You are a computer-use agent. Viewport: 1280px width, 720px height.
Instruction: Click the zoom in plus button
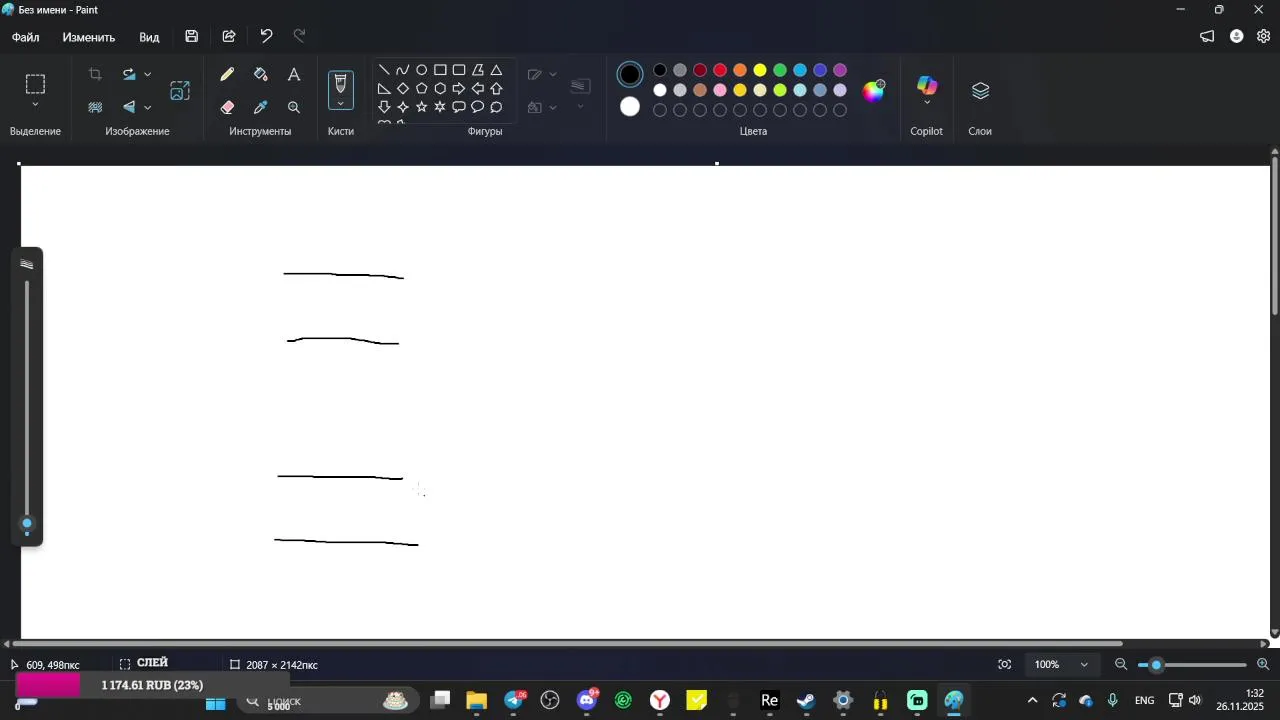click(x=1263, y=664)
